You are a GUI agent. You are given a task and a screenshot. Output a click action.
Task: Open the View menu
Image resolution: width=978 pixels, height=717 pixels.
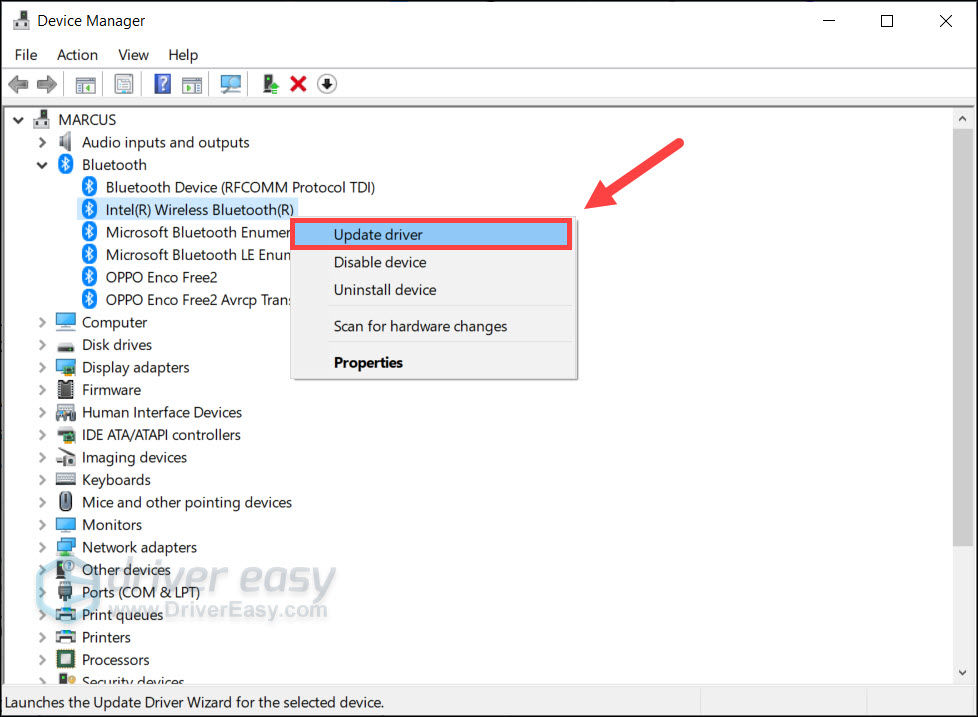point(133,55)
